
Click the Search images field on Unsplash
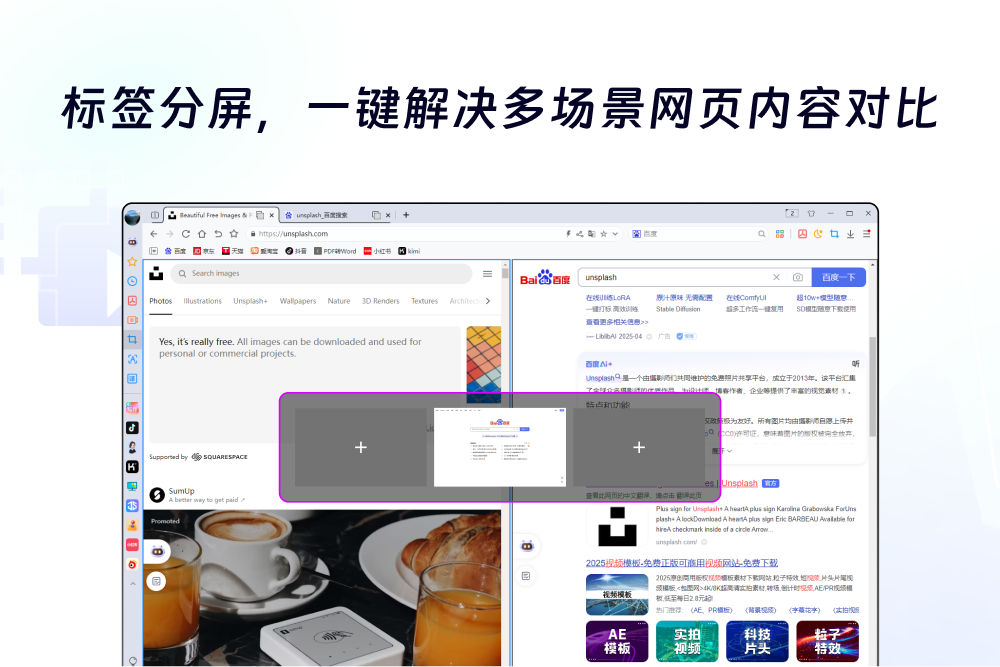click(320, 273)
